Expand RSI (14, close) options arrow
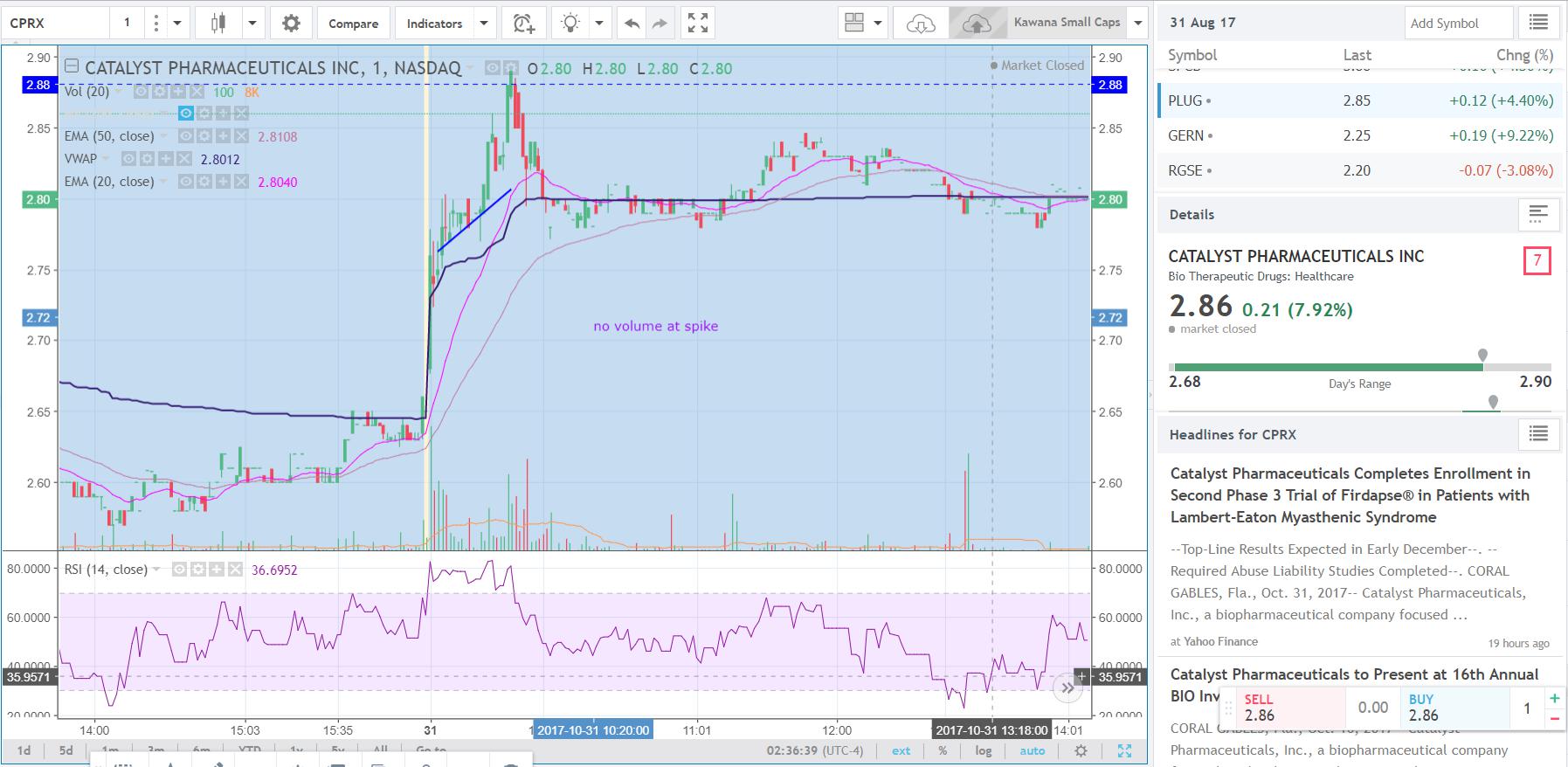 pos(156,570)
